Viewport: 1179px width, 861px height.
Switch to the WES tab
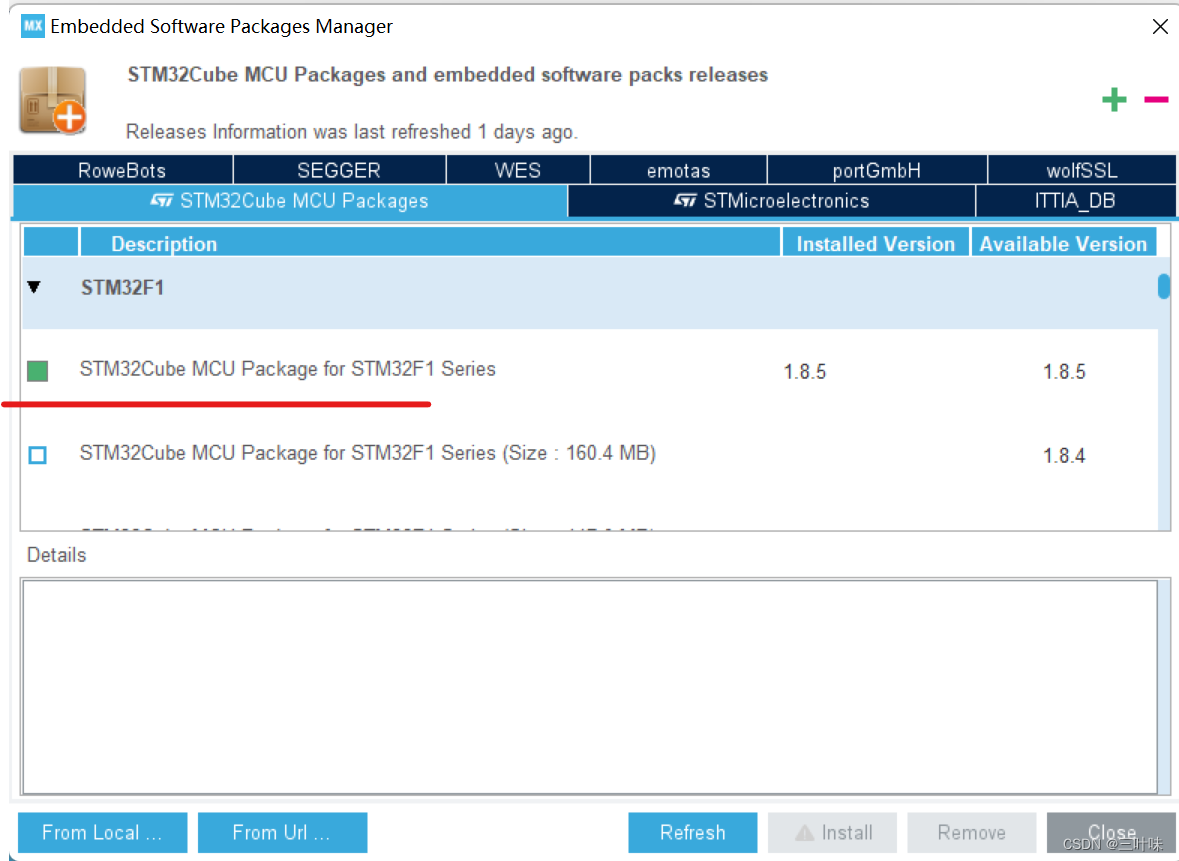(x=517, y=170)
